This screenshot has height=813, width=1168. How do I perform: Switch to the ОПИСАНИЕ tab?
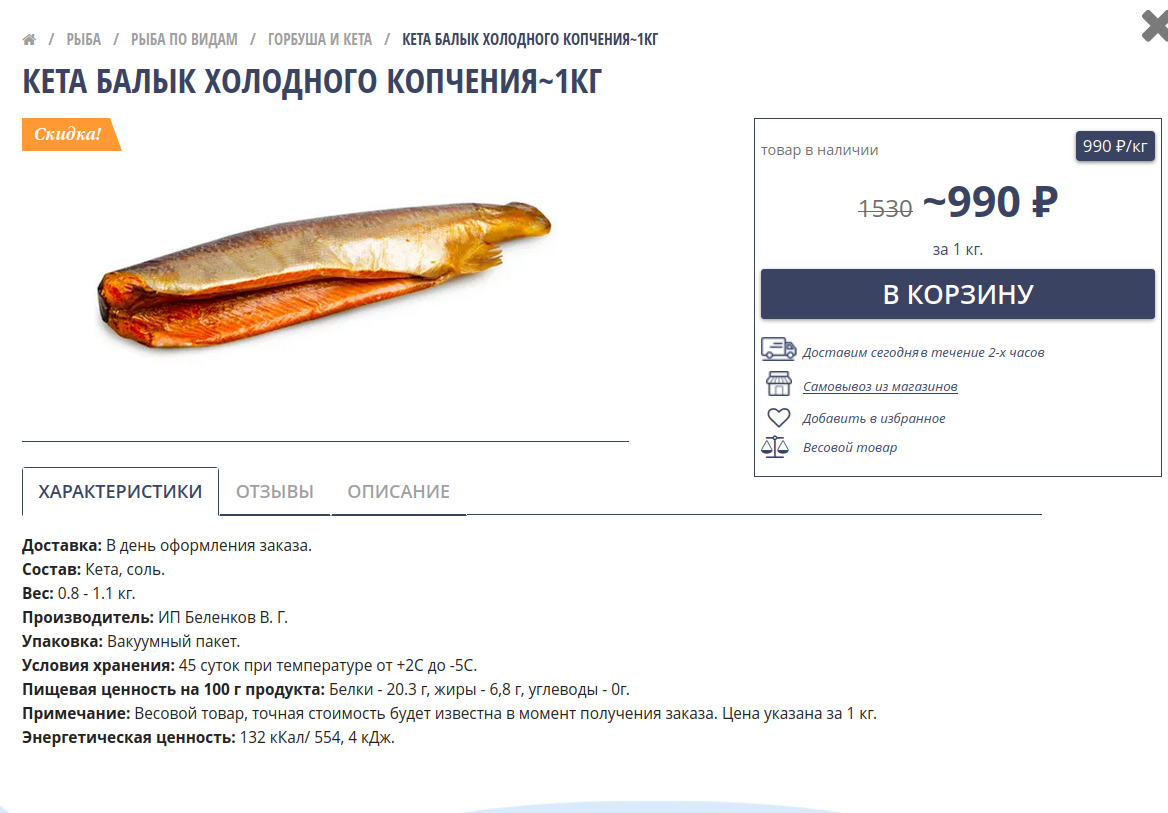click(x=399, y=492)
